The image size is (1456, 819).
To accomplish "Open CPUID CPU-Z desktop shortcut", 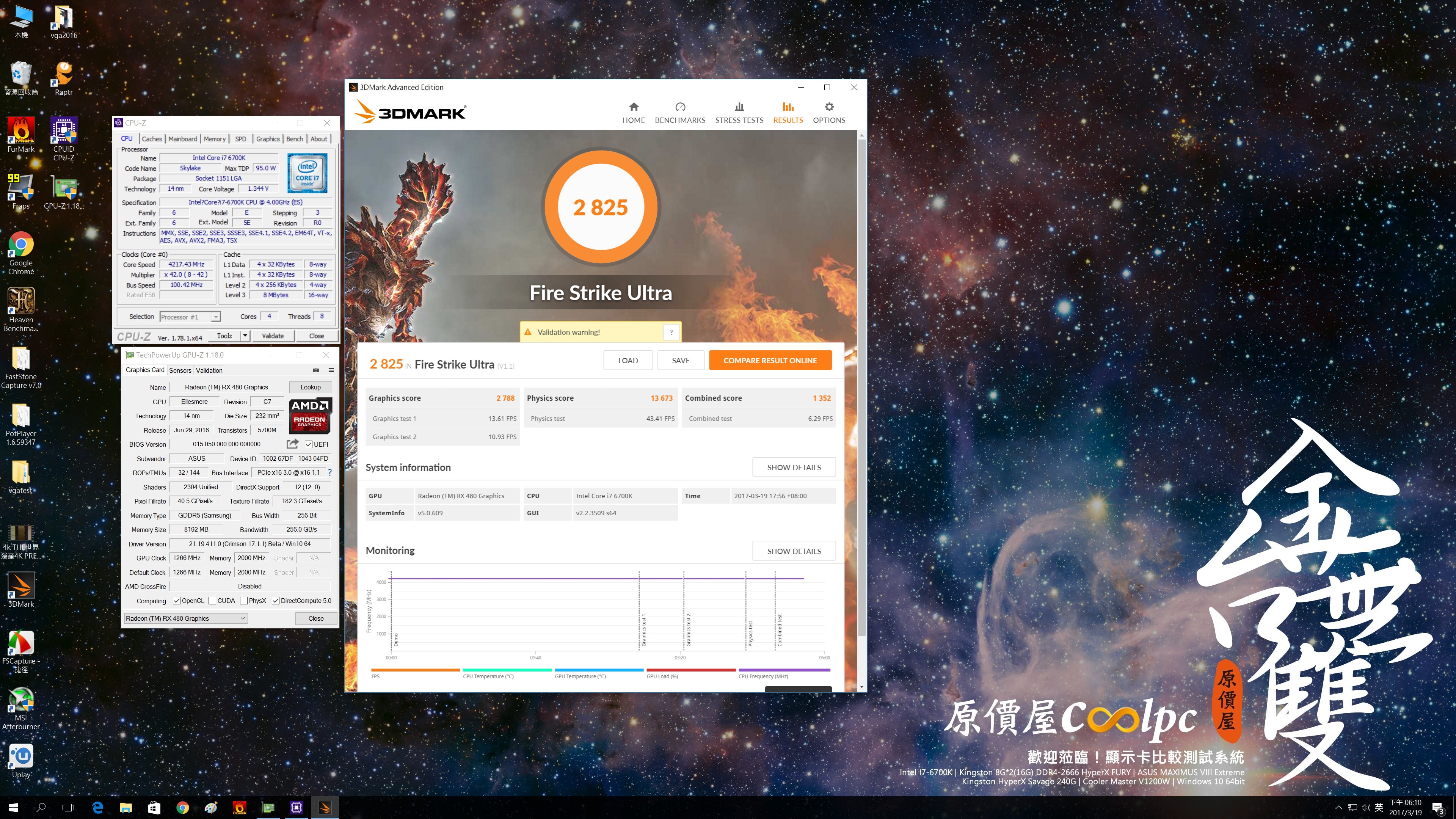I will pyautogui.click(x=64, y=139).
